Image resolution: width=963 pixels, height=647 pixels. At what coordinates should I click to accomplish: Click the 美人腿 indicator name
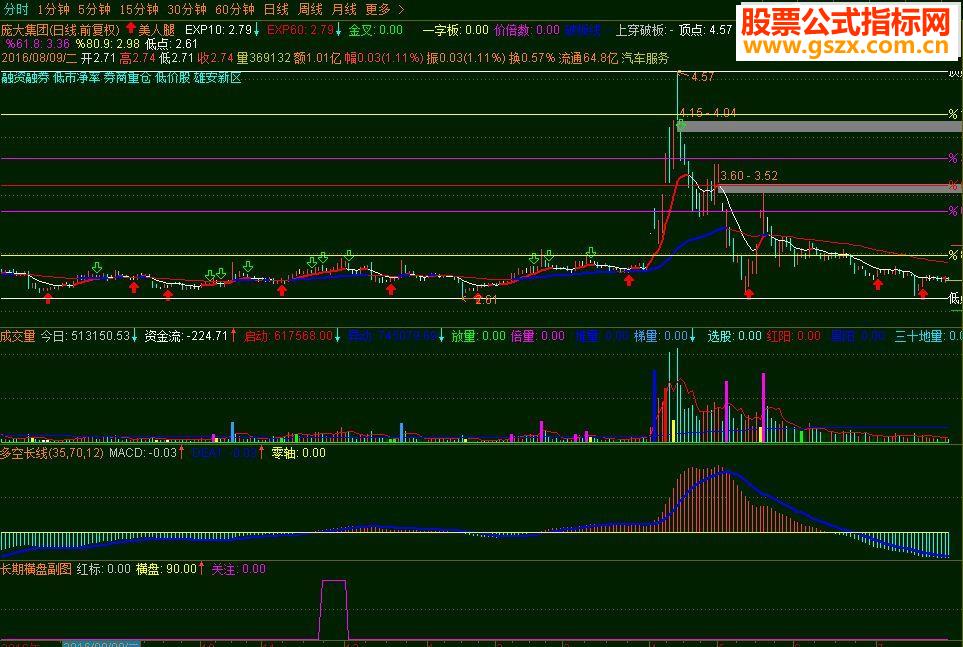pos(157,29)
